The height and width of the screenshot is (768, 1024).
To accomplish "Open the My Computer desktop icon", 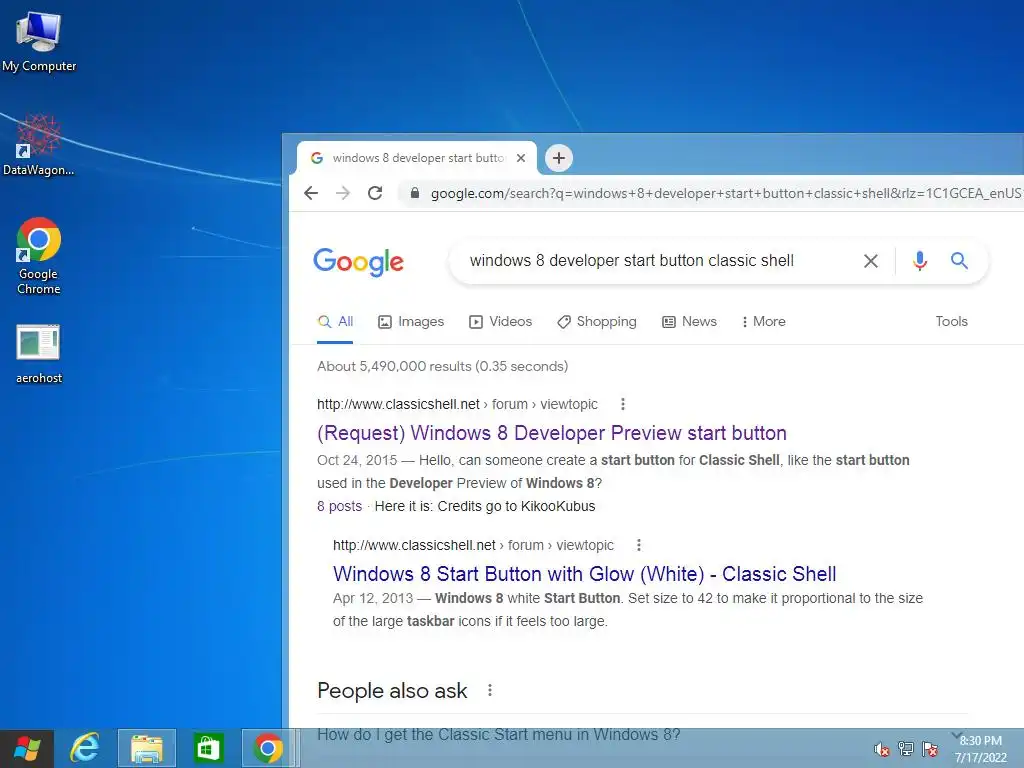I will click(39, 42).
